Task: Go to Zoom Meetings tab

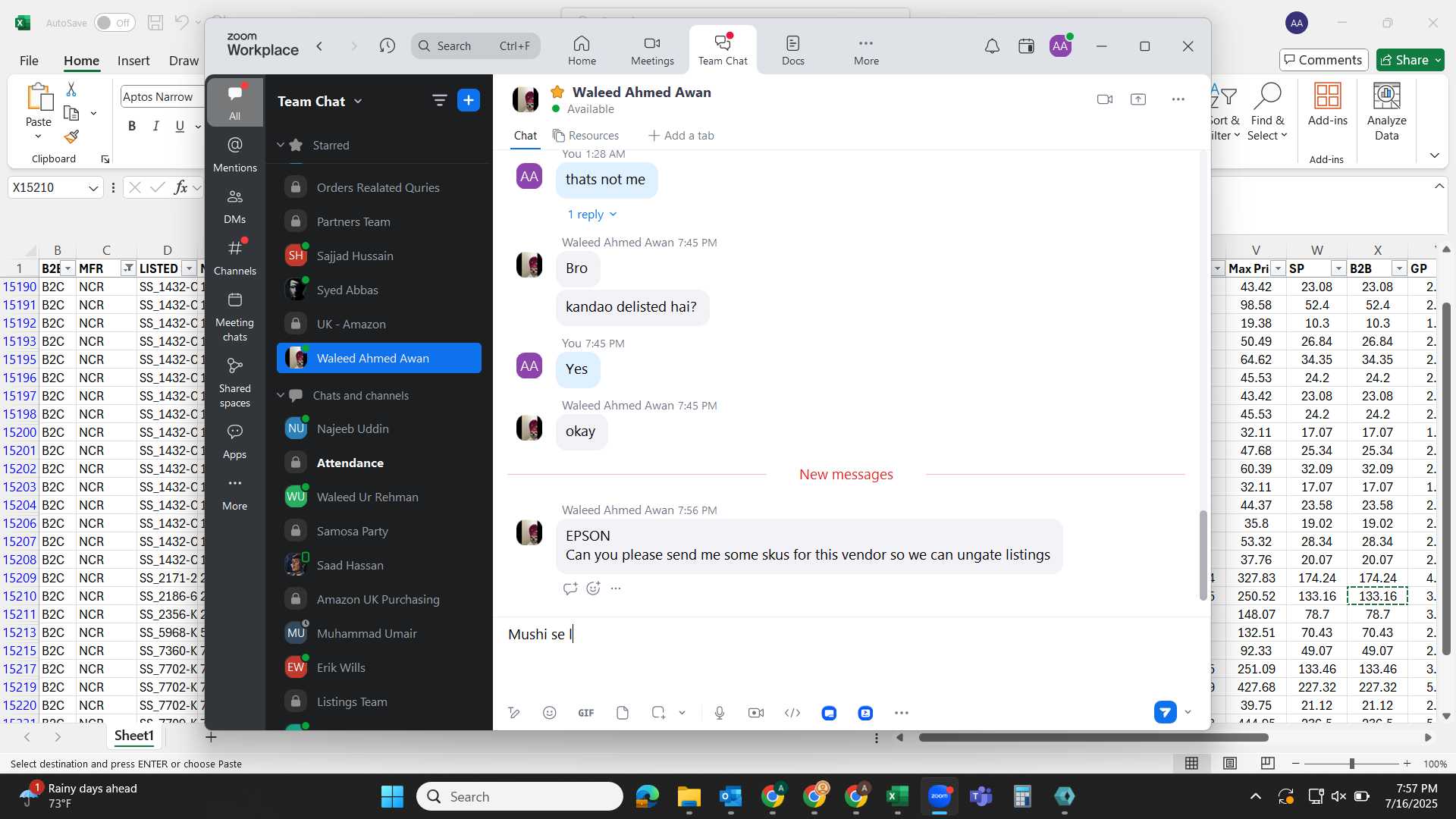Action: click(652, 51)
